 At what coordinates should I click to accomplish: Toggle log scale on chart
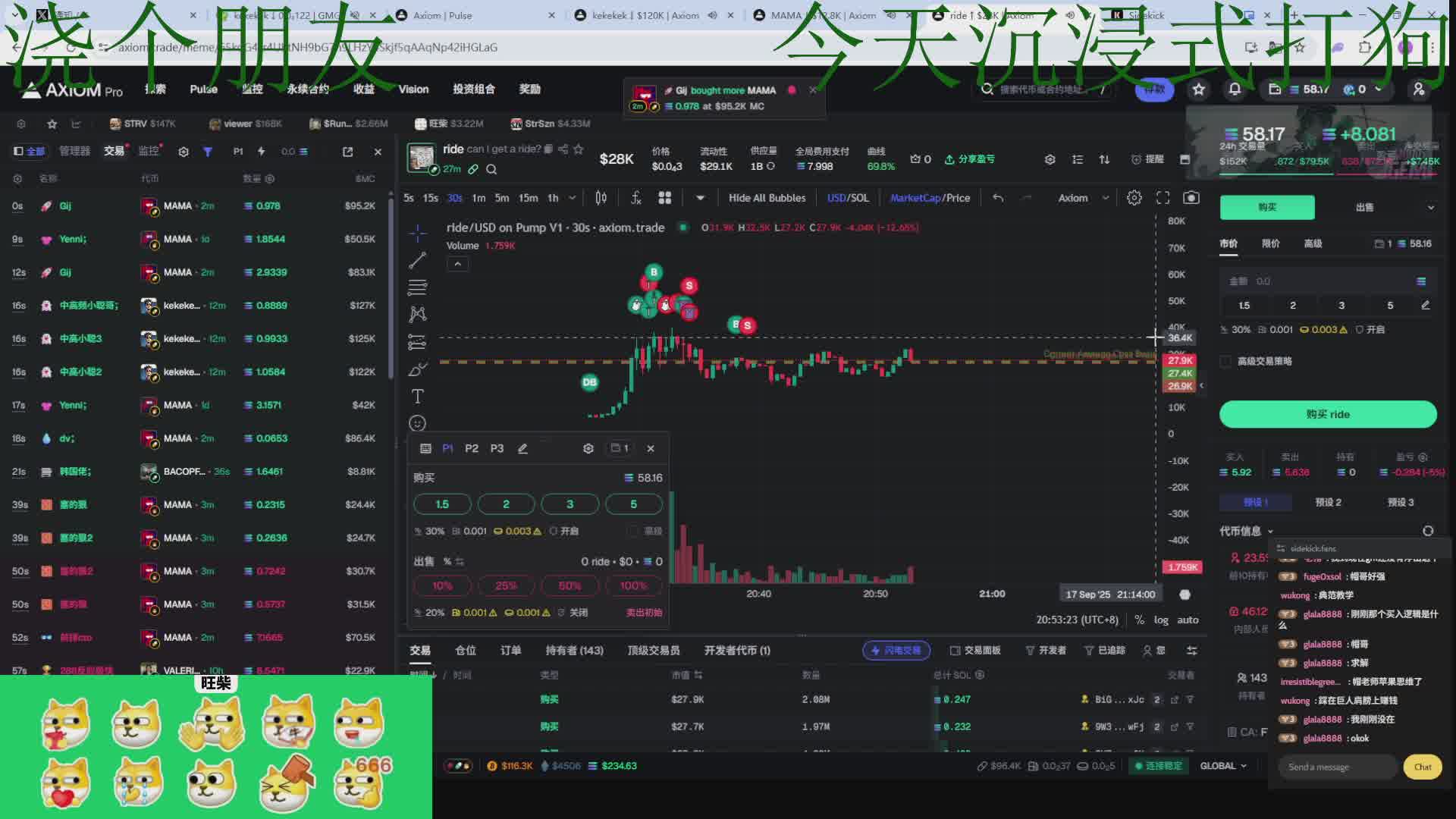(x=1161, y=620)
